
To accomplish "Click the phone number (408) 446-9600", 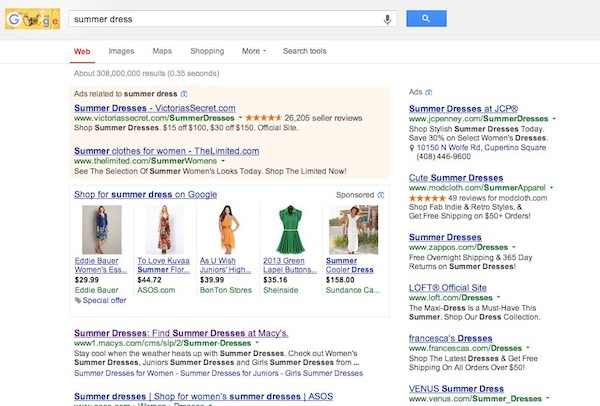I will tap(443, 157).
